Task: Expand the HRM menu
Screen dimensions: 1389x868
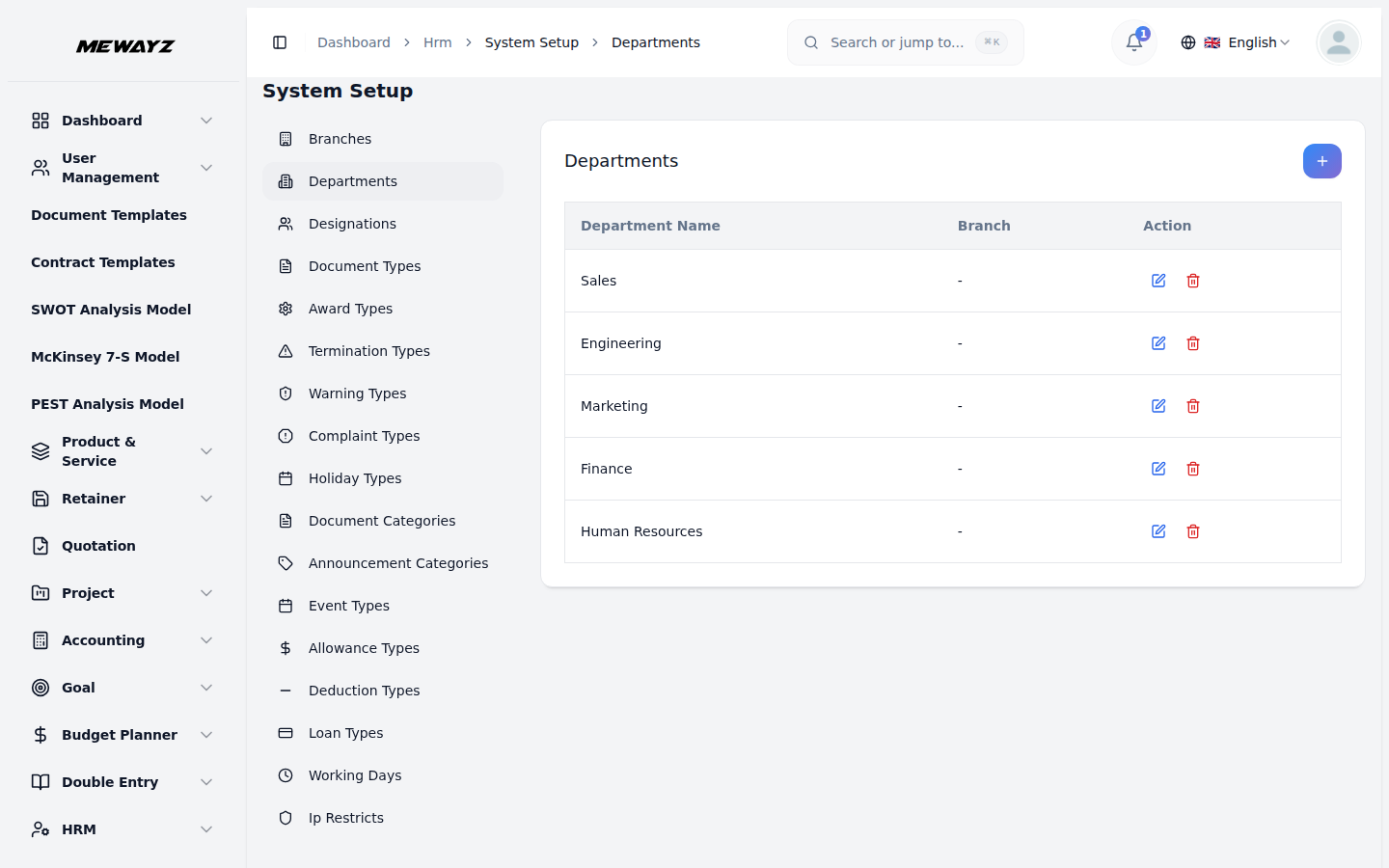Action: pyautogui.click(x=122, y=829)
